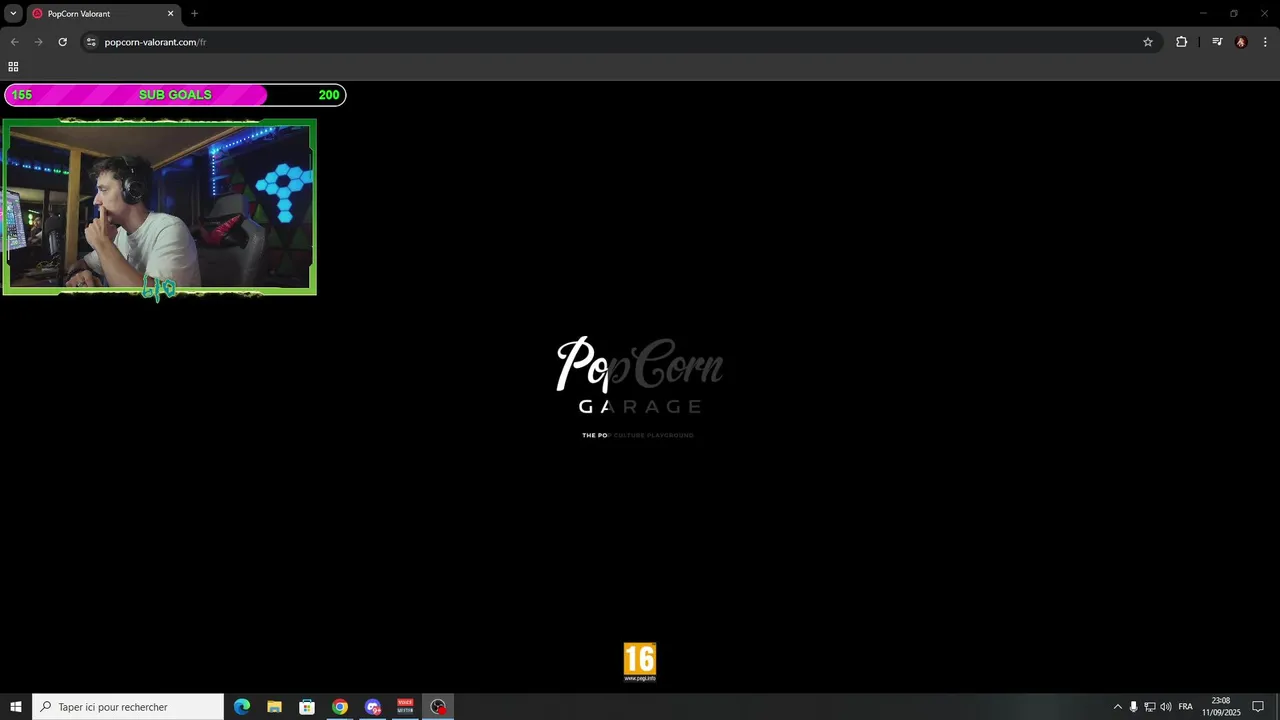The height and width of the screenshot is (720, 1280).
Task: Open the Windows notification center
Action: [1258, 707]
